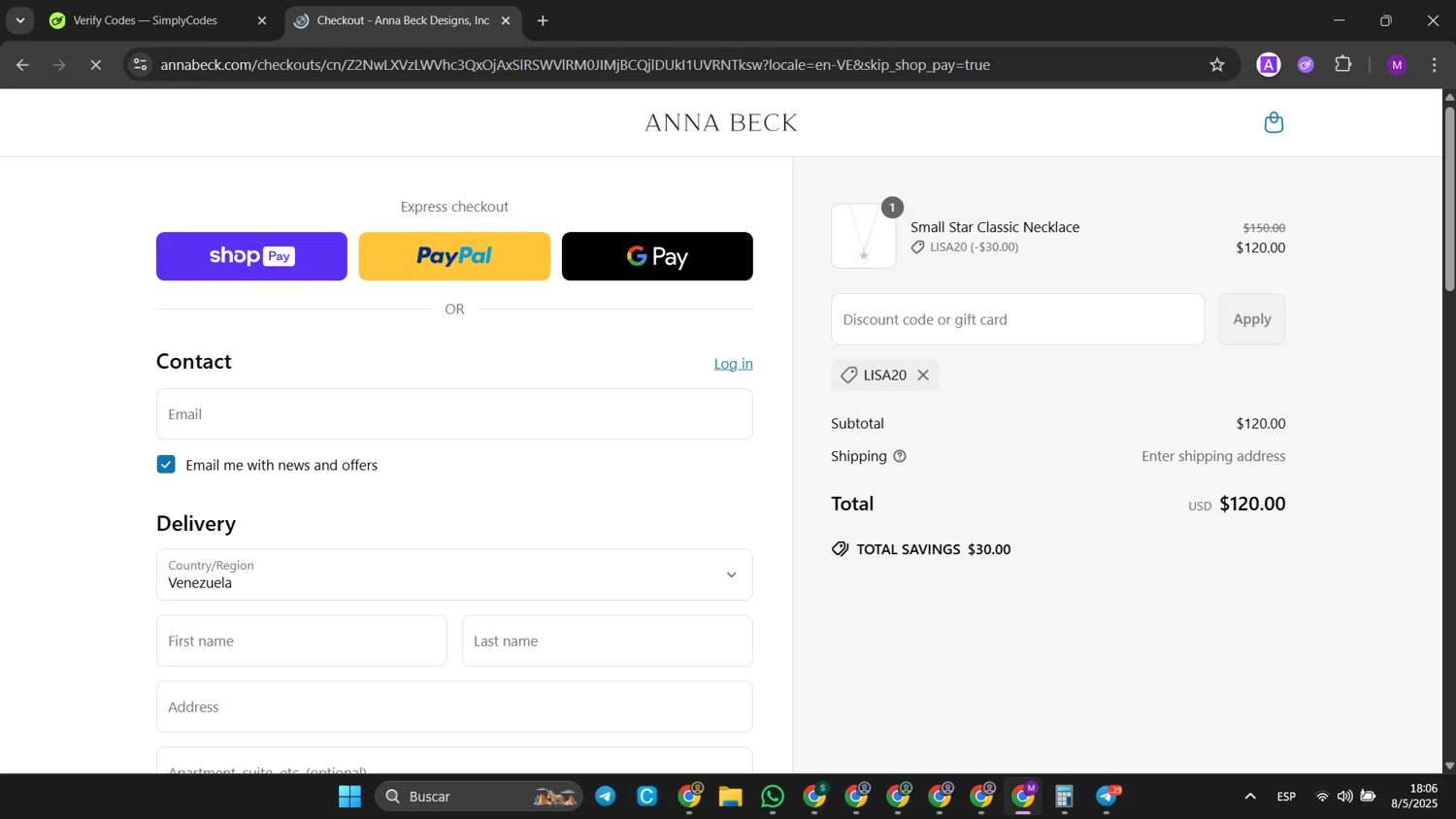
Task: Click the Discount code or gift card field
Action: tap(1017, 319)
